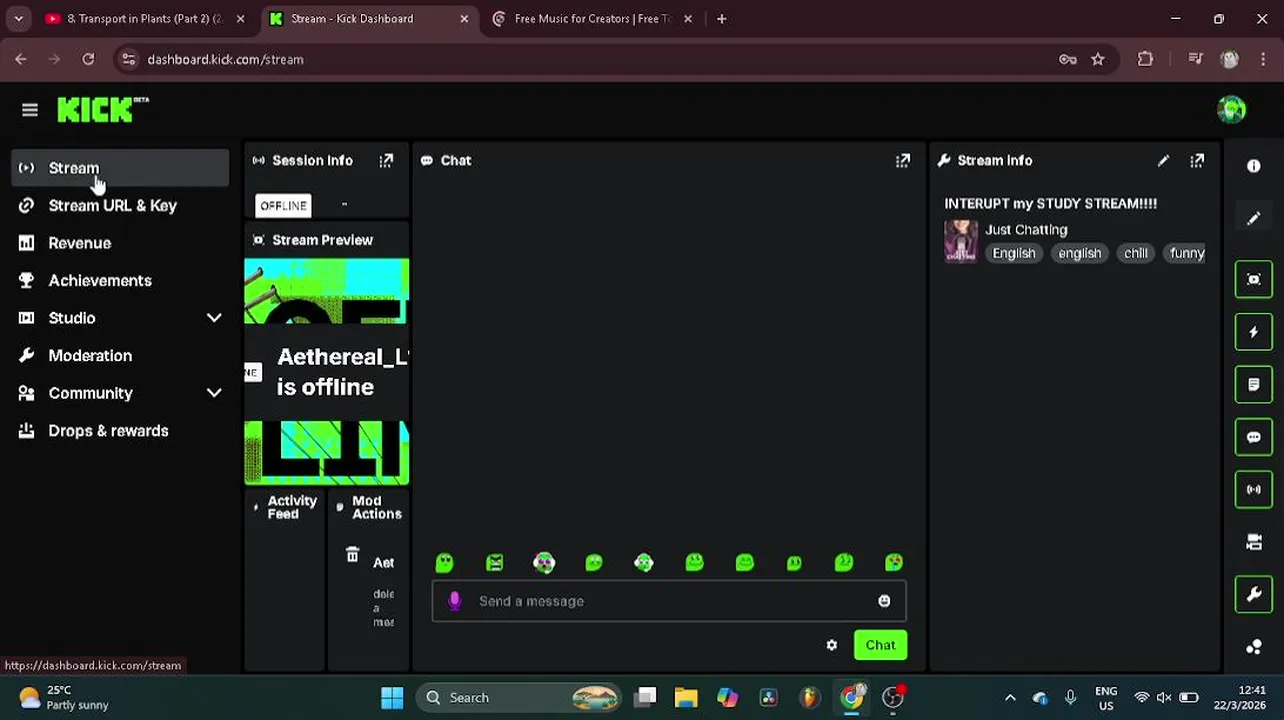Open the profile avatar menu

1232,110
